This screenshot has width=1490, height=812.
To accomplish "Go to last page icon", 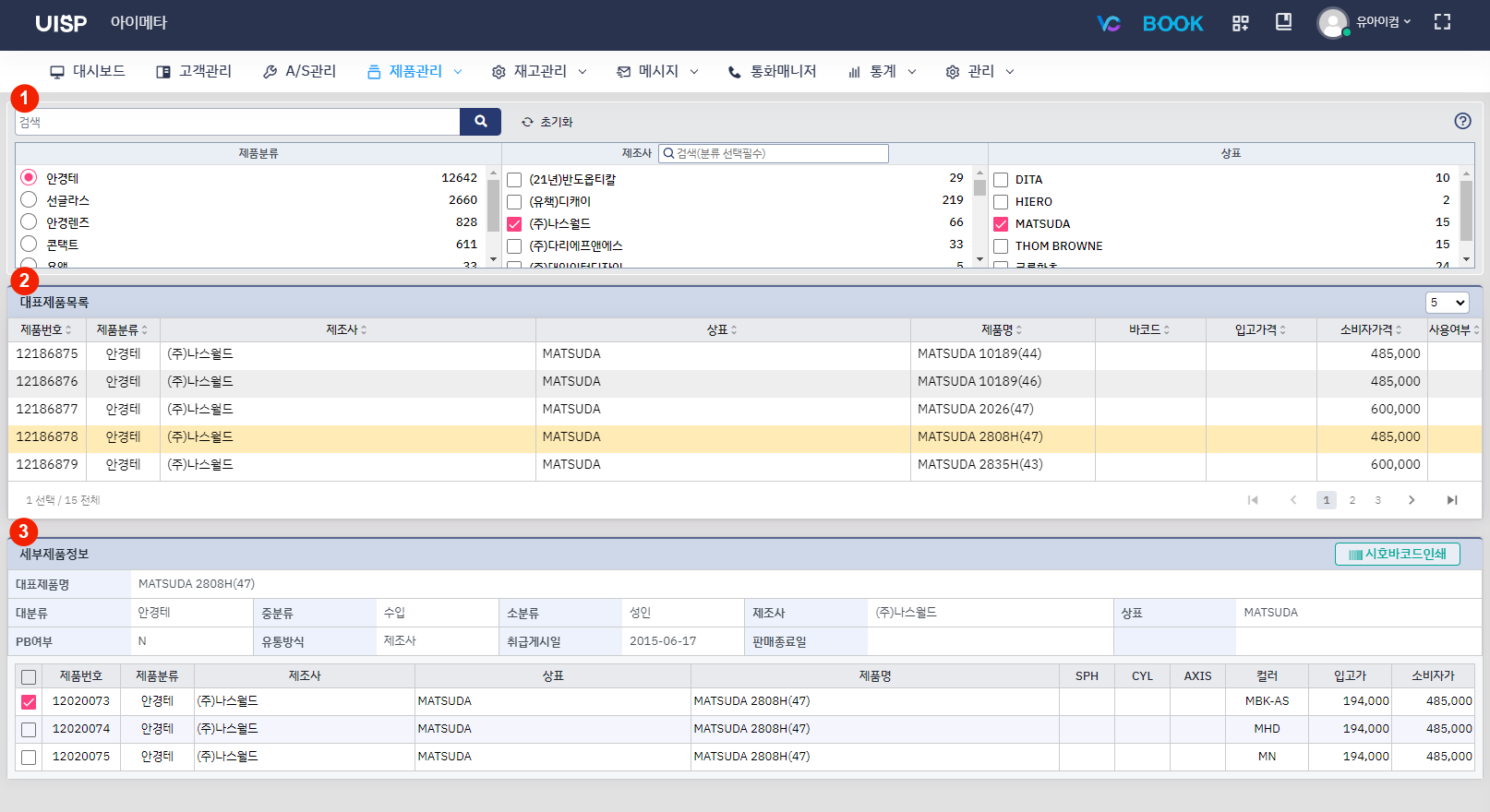I will point(1452,500).
